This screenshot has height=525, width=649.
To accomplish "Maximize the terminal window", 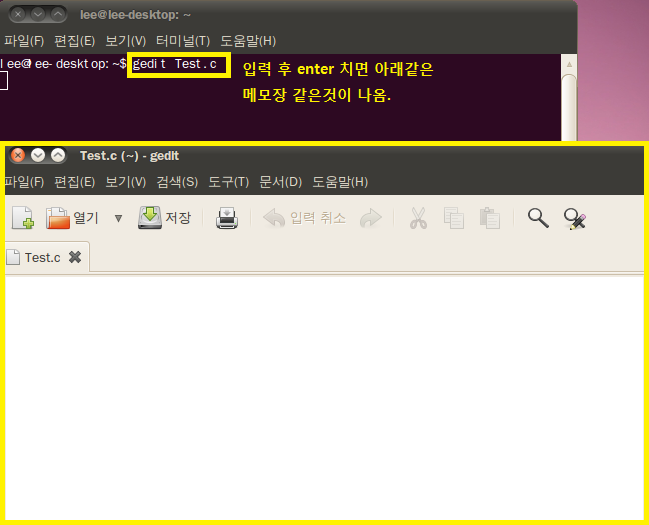I will click(x=58, y=14).
